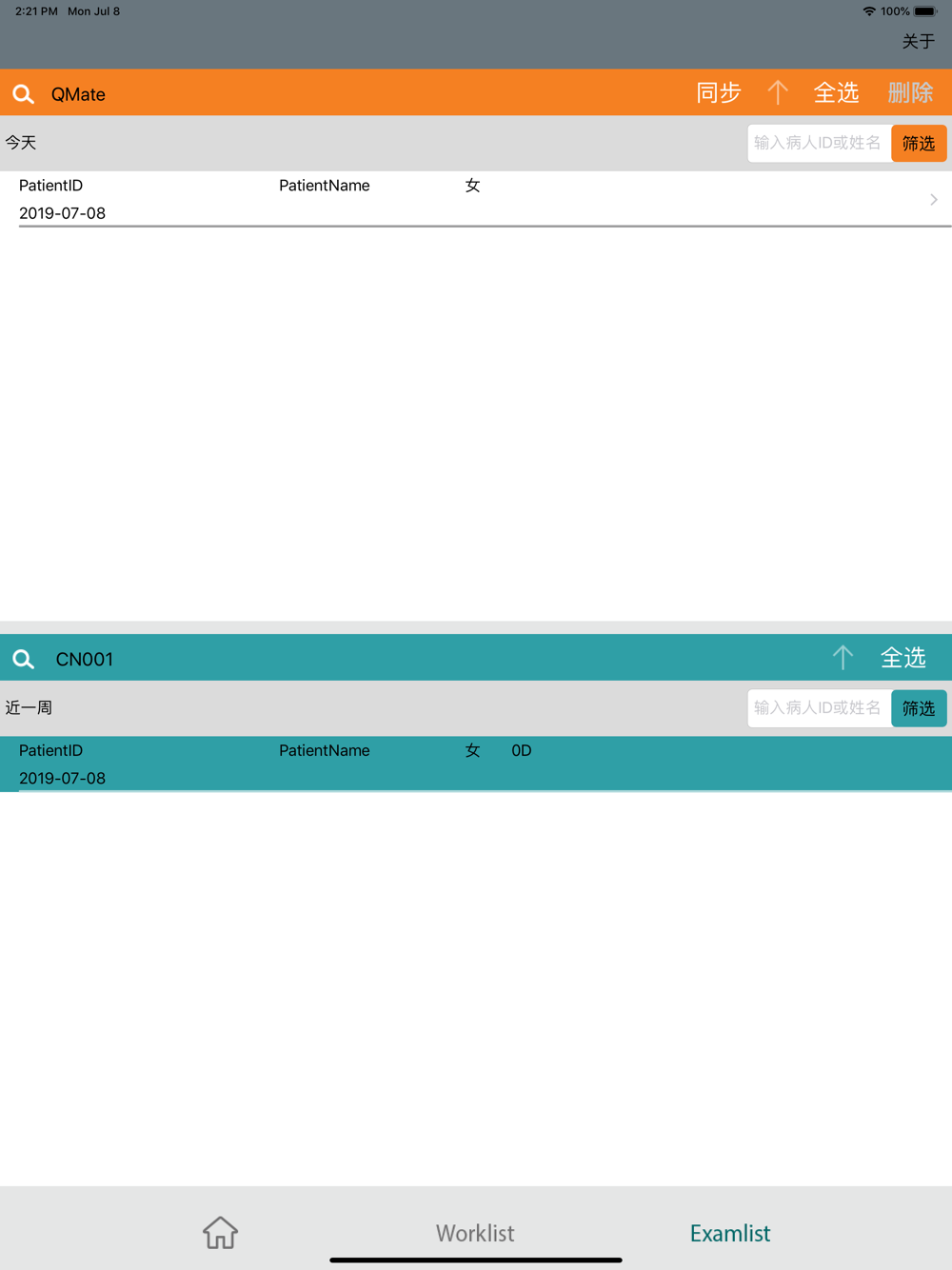This screenshot has width=952, height=1270.
Task: Tap the 同步 sync button
Action: coord(719,92)
